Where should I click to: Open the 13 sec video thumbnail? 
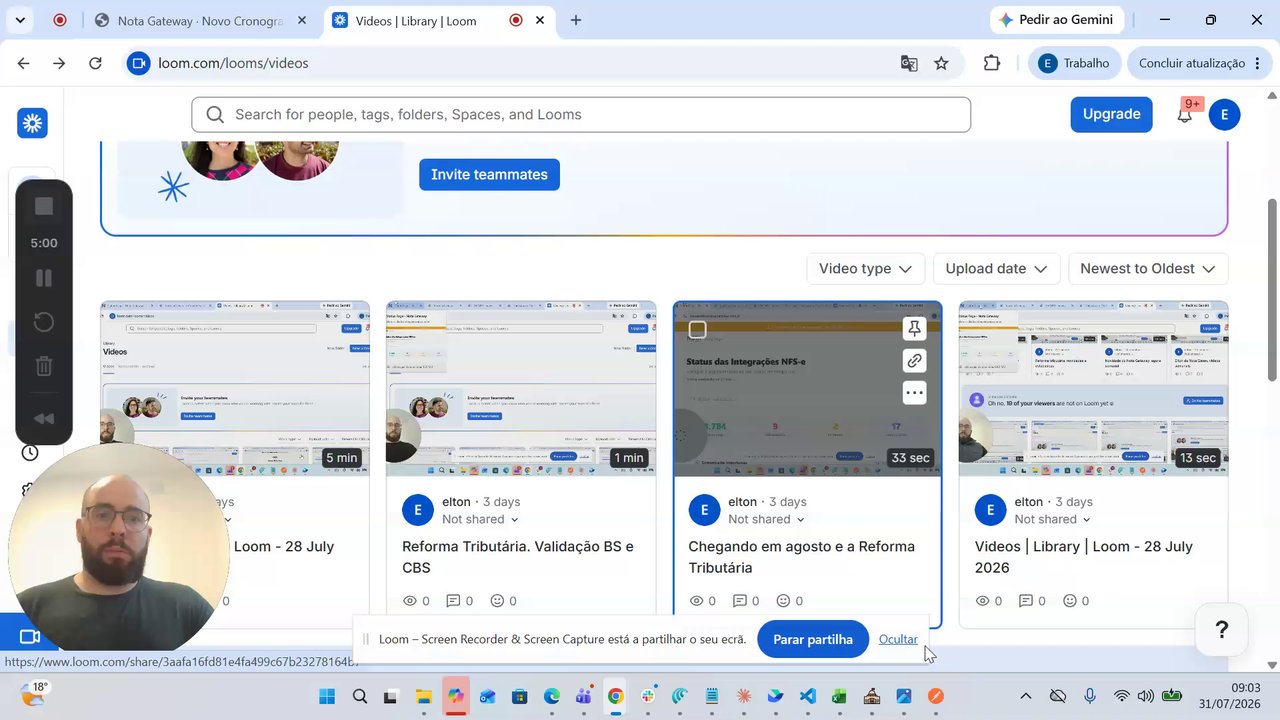(x=1093, y=388)
